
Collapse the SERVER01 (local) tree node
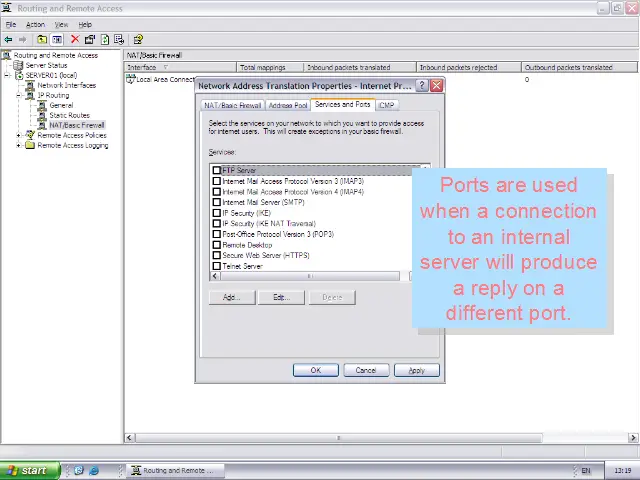pos(7,76)
